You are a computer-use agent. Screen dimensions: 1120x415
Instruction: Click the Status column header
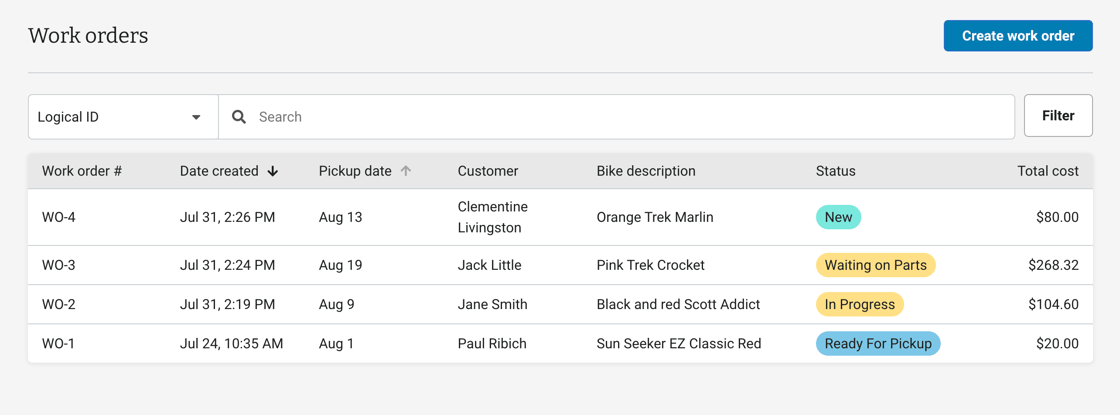835,171
